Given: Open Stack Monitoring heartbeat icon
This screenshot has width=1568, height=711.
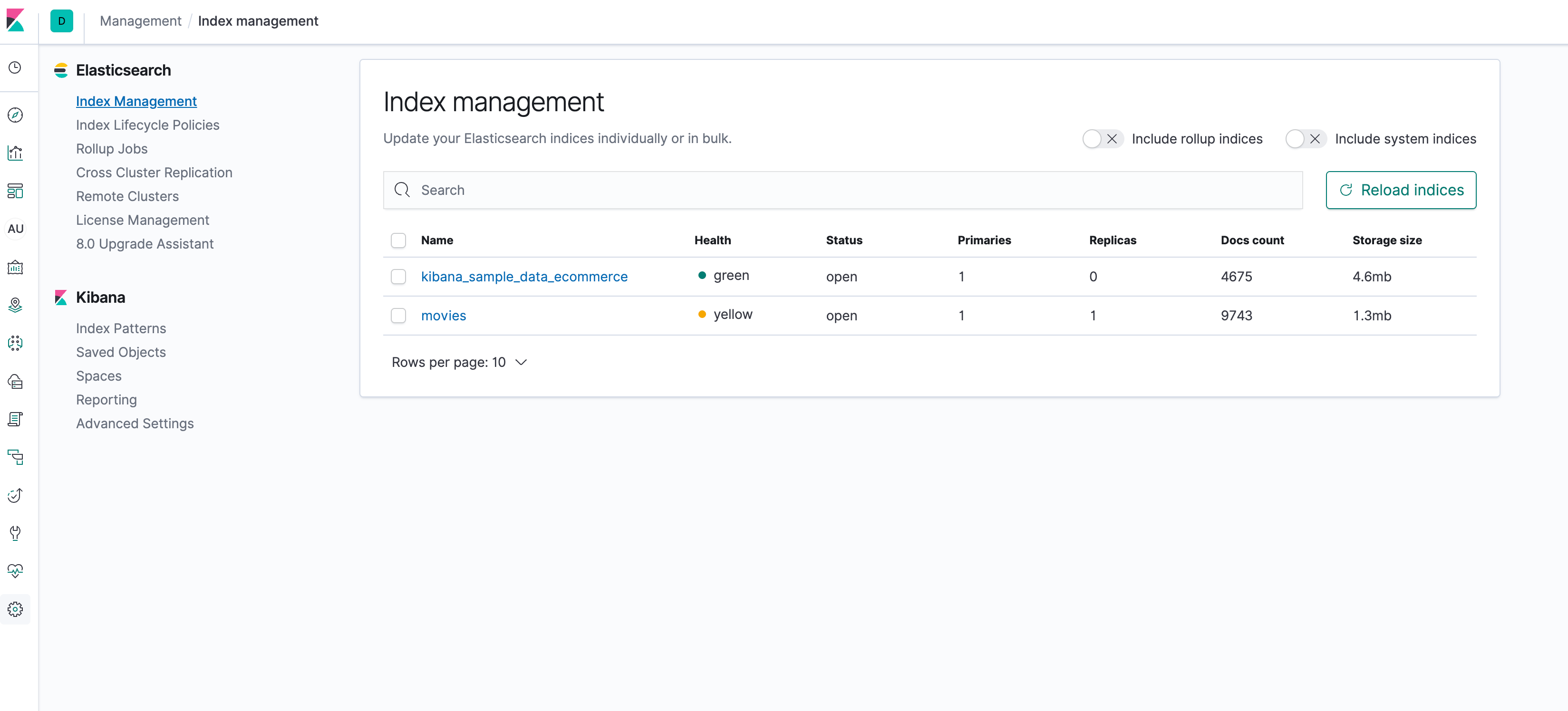Looking at the screenshot, I should coord(15,571).
